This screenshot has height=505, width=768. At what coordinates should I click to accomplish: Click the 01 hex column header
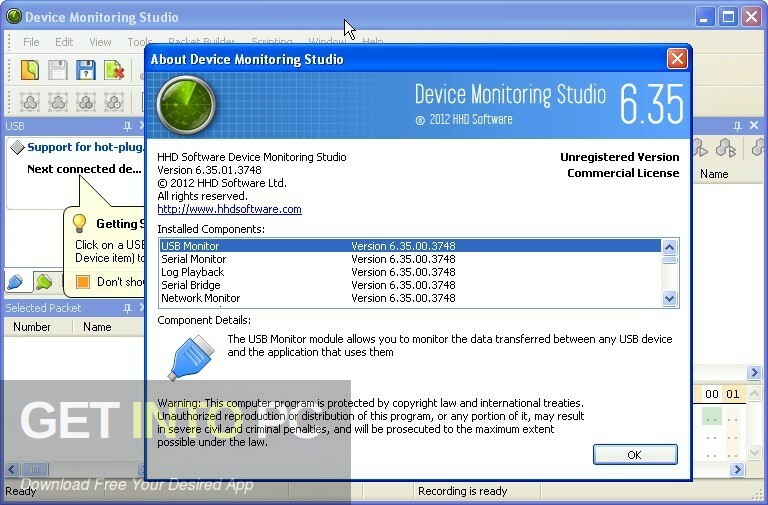[x=733, y=394]
